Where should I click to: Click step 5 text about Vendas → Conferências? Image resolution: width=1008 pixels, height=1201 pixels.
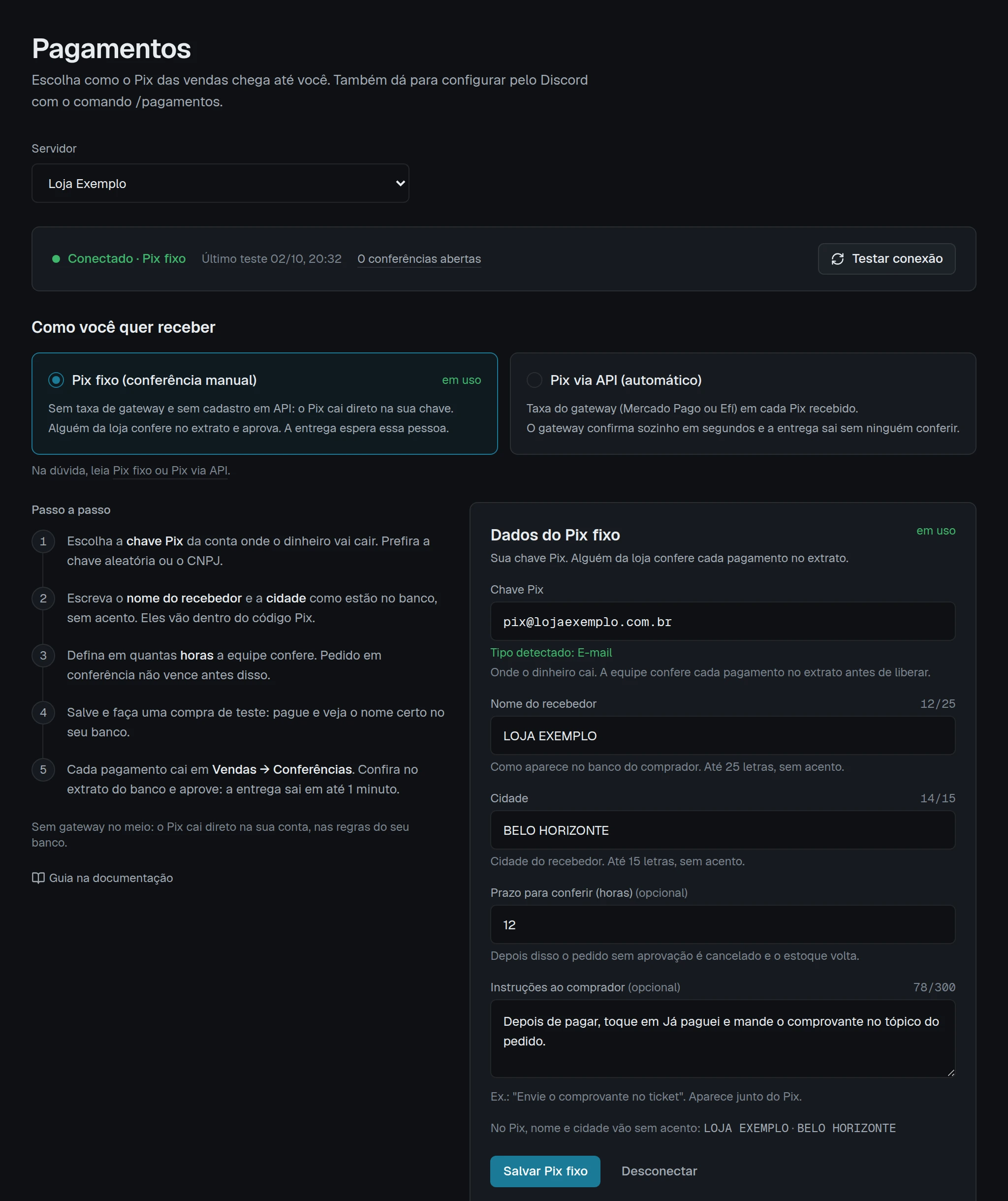pyautogui.click(x=243, y=780)
